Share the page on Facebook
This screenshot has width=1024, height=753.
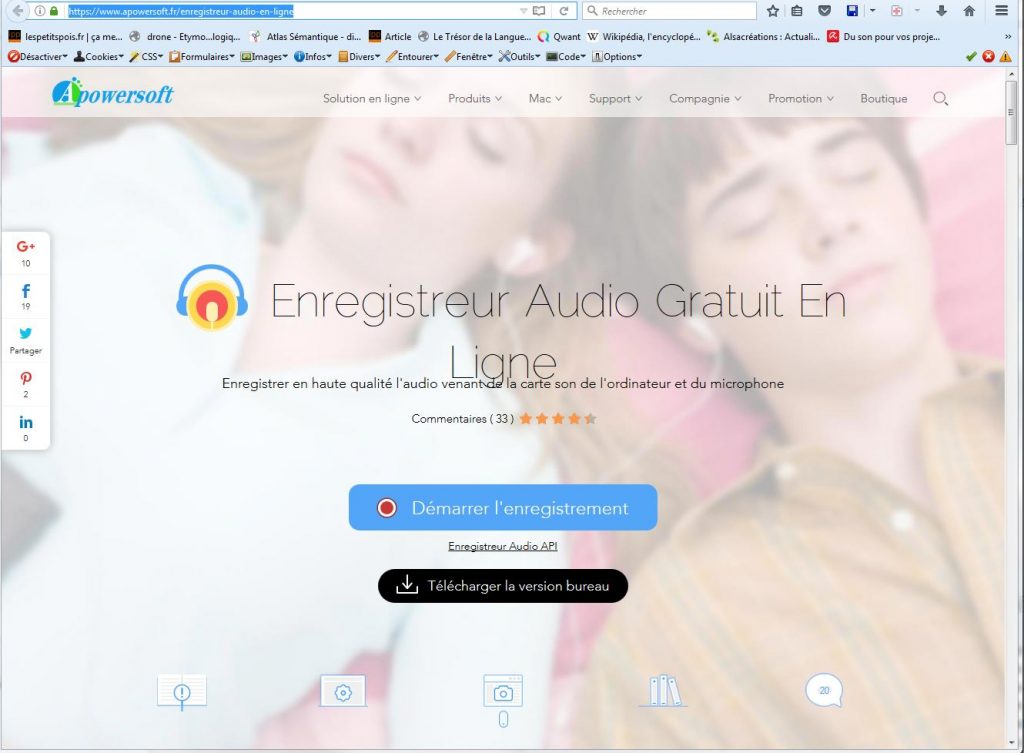25,296
